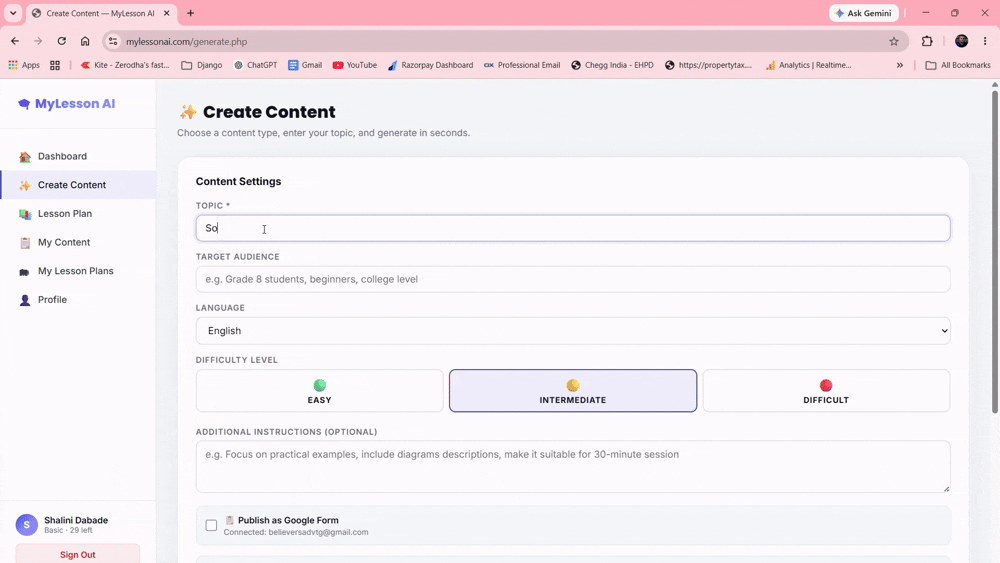Click the MyLesson AI logo

(x=67, y=104)
